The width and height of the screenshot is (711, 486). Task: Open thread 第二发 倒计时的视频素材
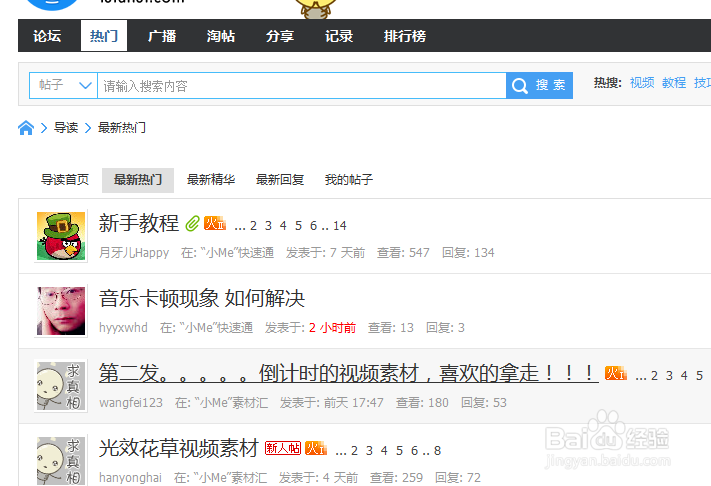pyautogui.click(x=348, y=374)
